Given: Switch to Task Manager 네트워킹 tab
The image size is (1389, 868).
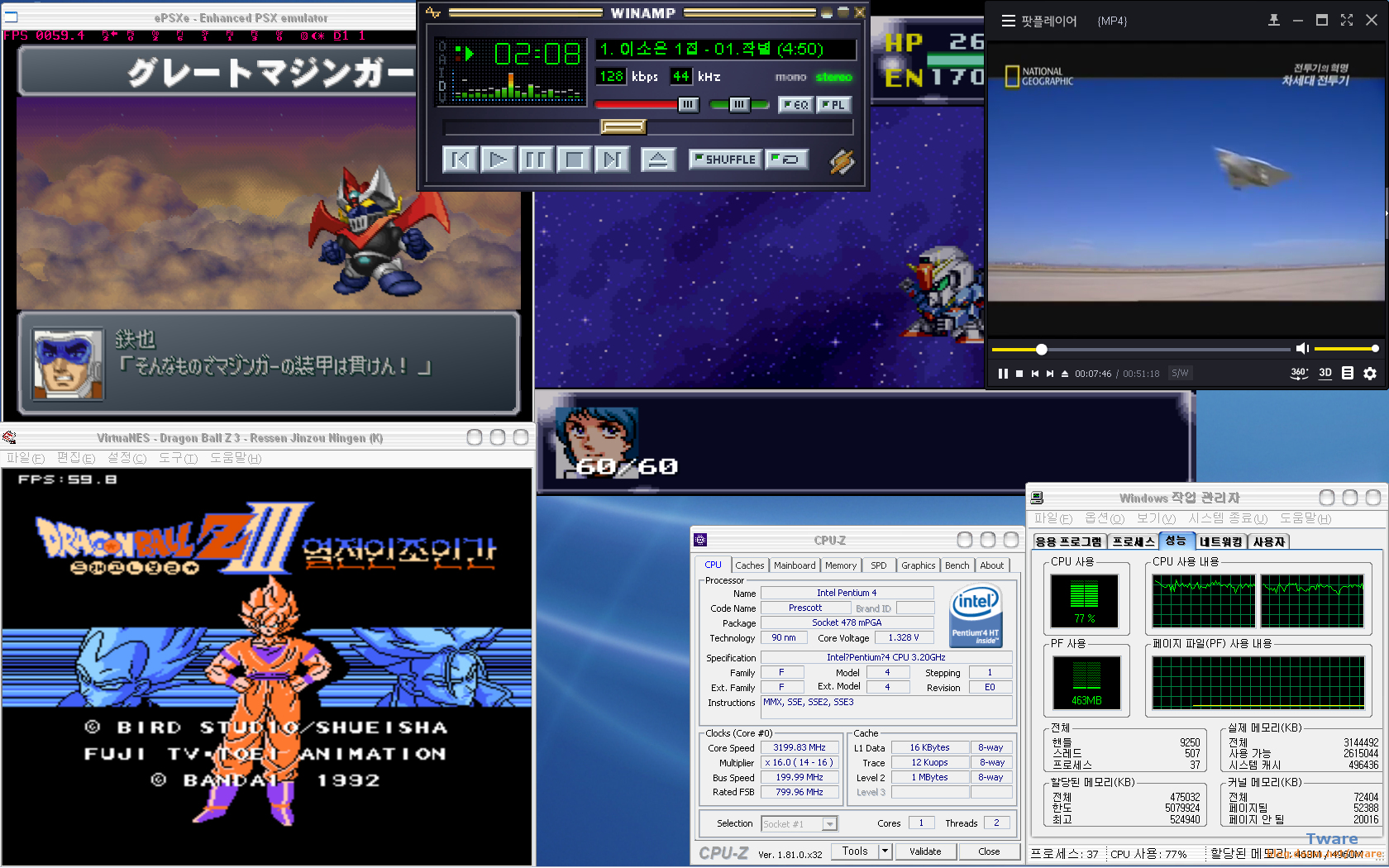Looking at the screenshot, I should pyautogui.click(x=1221, y=541).
